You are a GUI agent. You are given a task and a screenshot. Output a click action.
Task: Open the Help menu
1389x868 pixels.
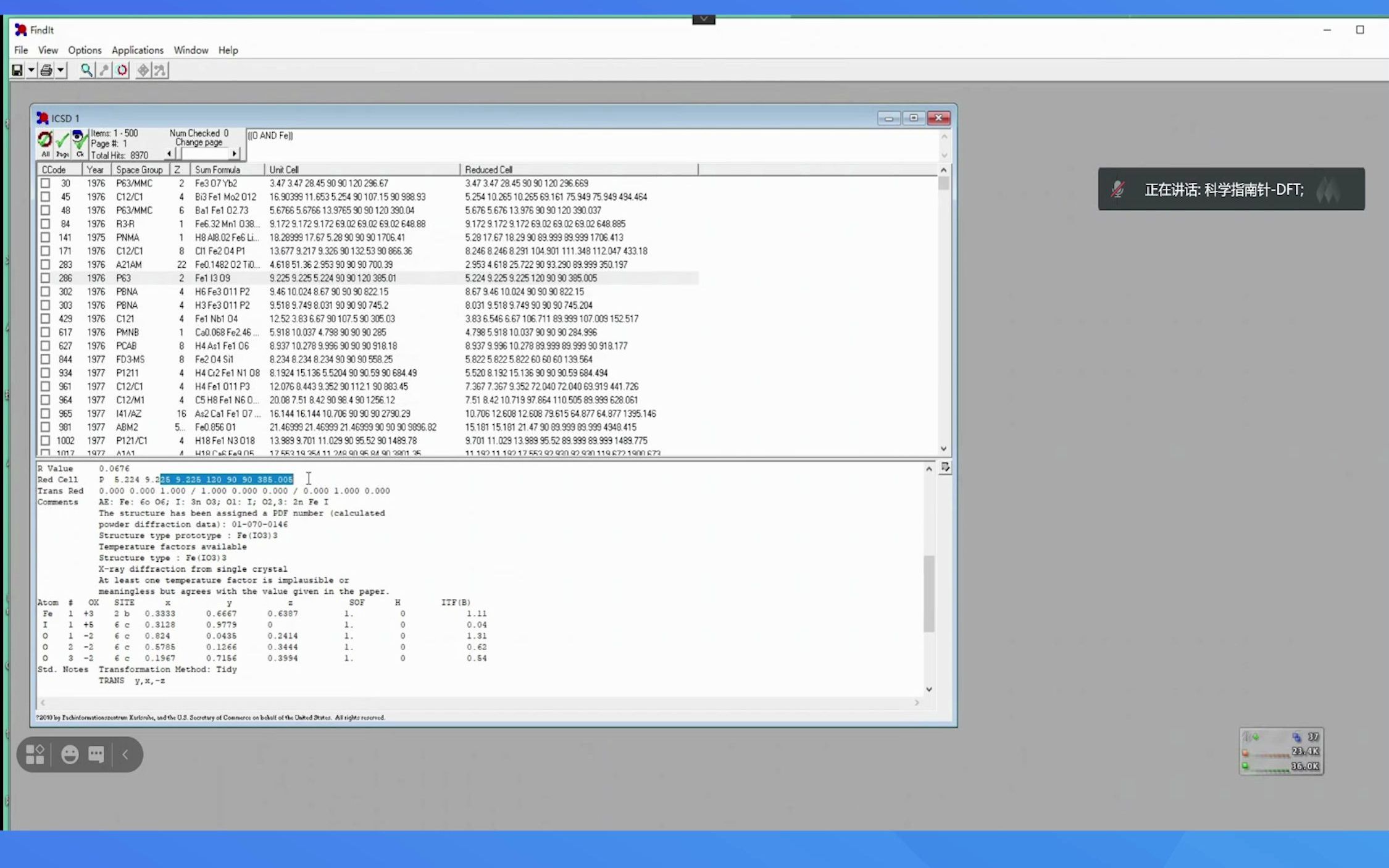[228, 50]
